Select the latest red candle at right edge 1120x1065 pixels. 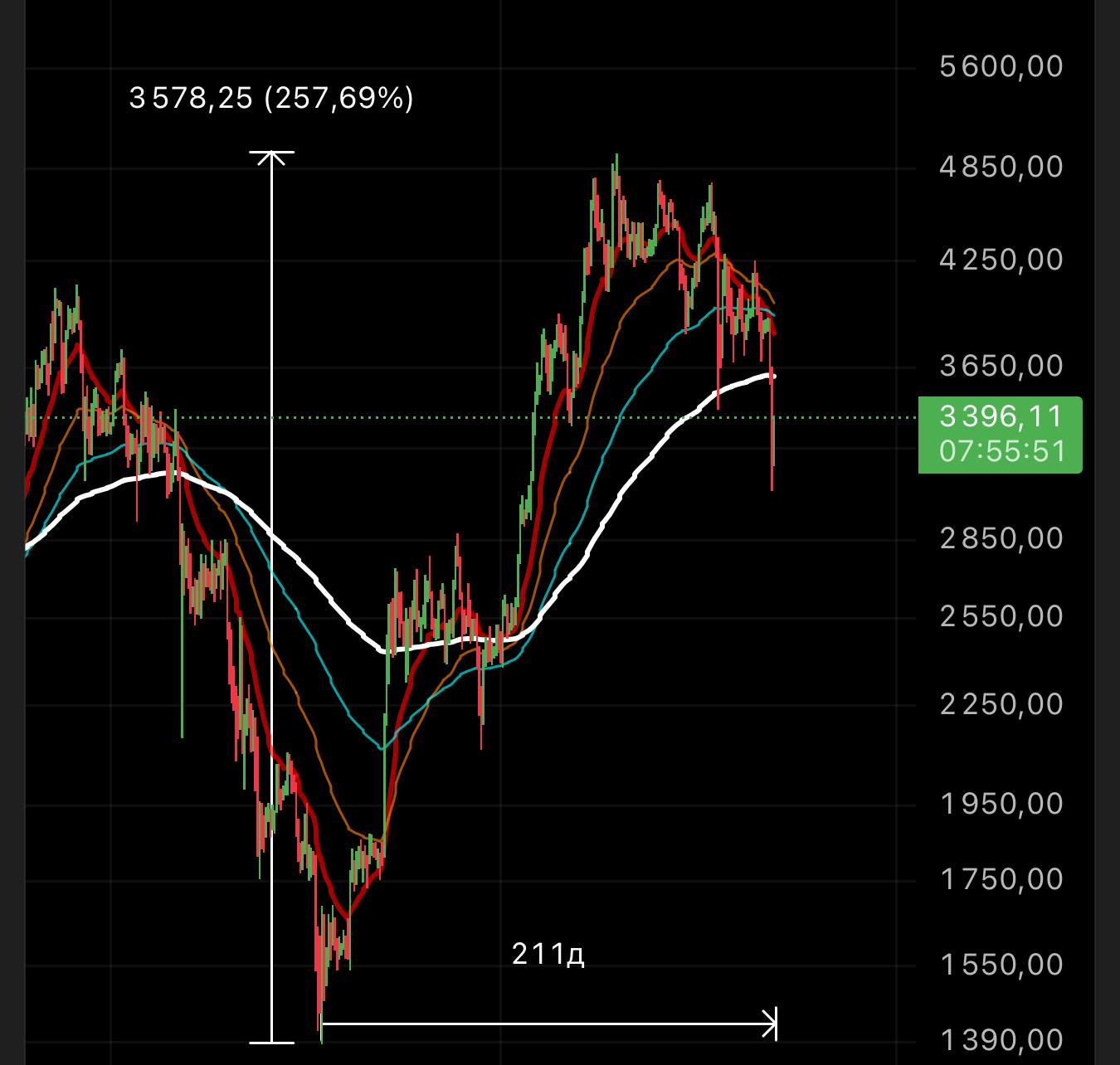pos(772,431)
